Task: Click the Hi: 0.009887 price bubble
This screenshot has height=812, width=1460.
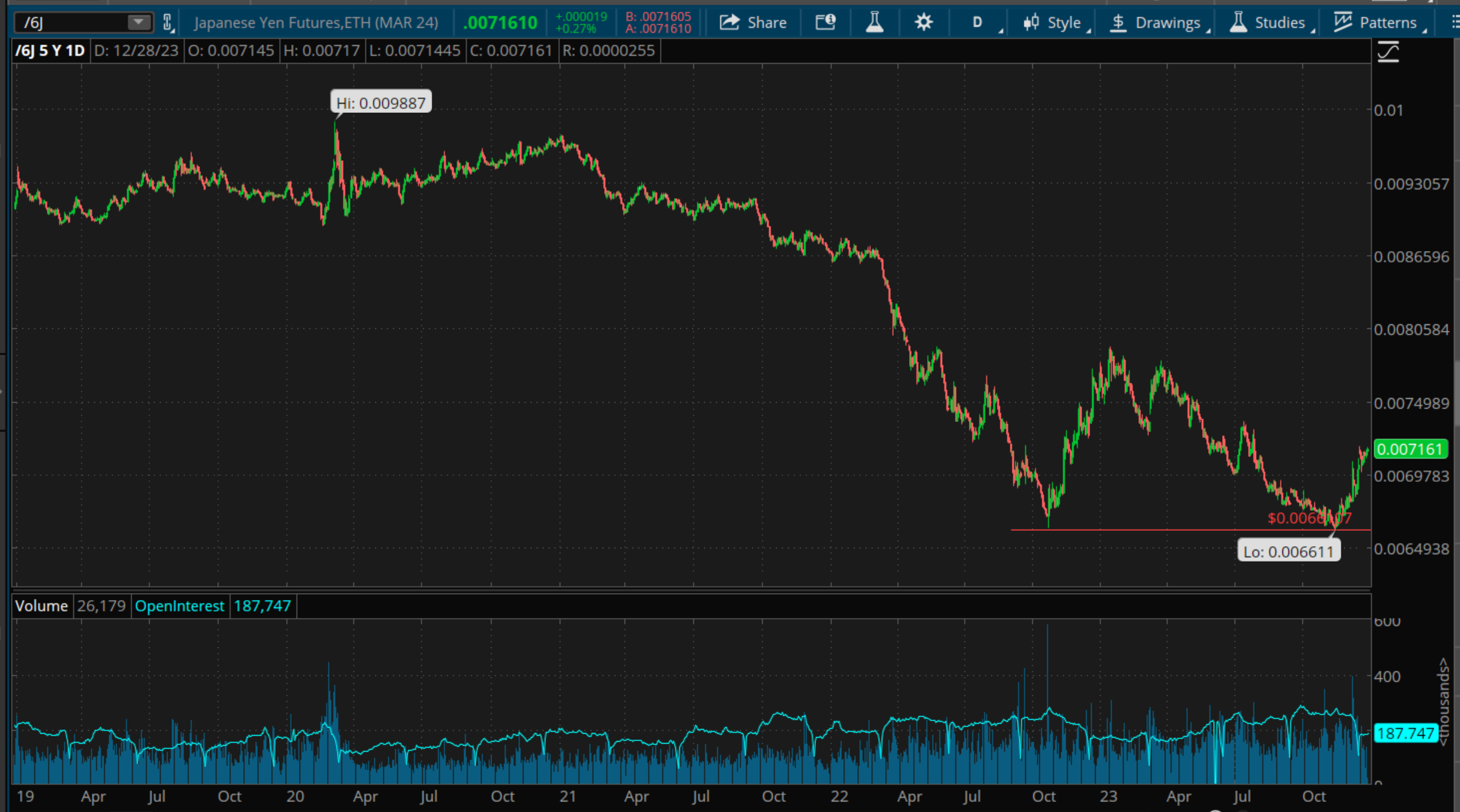Action: coord(381,103)
